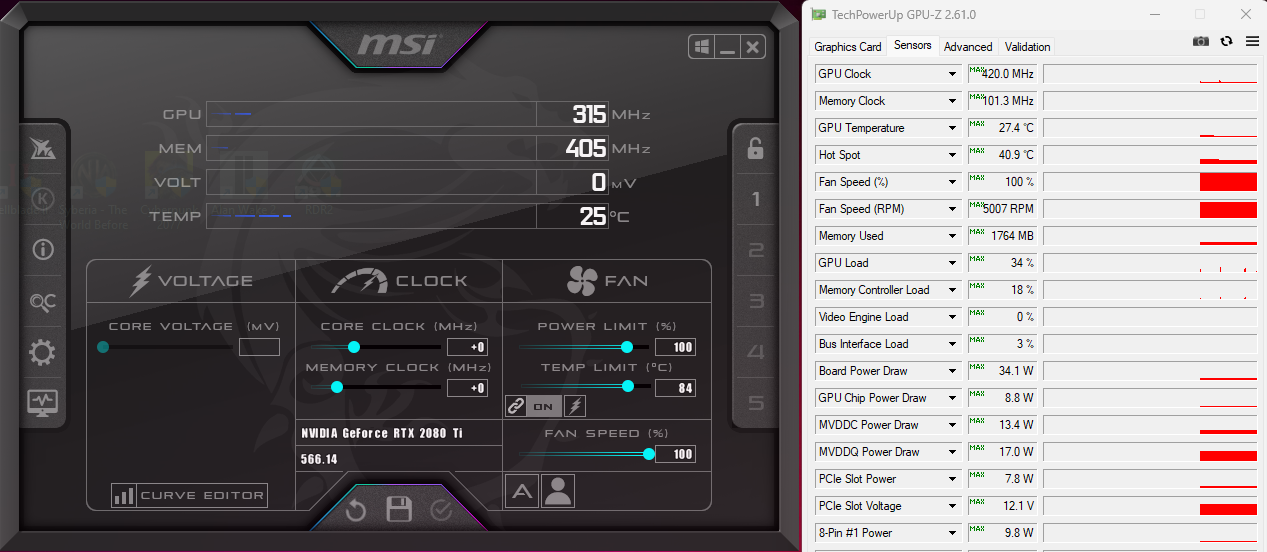Reset settings with the circular arrow icon
This screenshot has height=552, width=1267.
pyautogui.click(x=356, y=510)
